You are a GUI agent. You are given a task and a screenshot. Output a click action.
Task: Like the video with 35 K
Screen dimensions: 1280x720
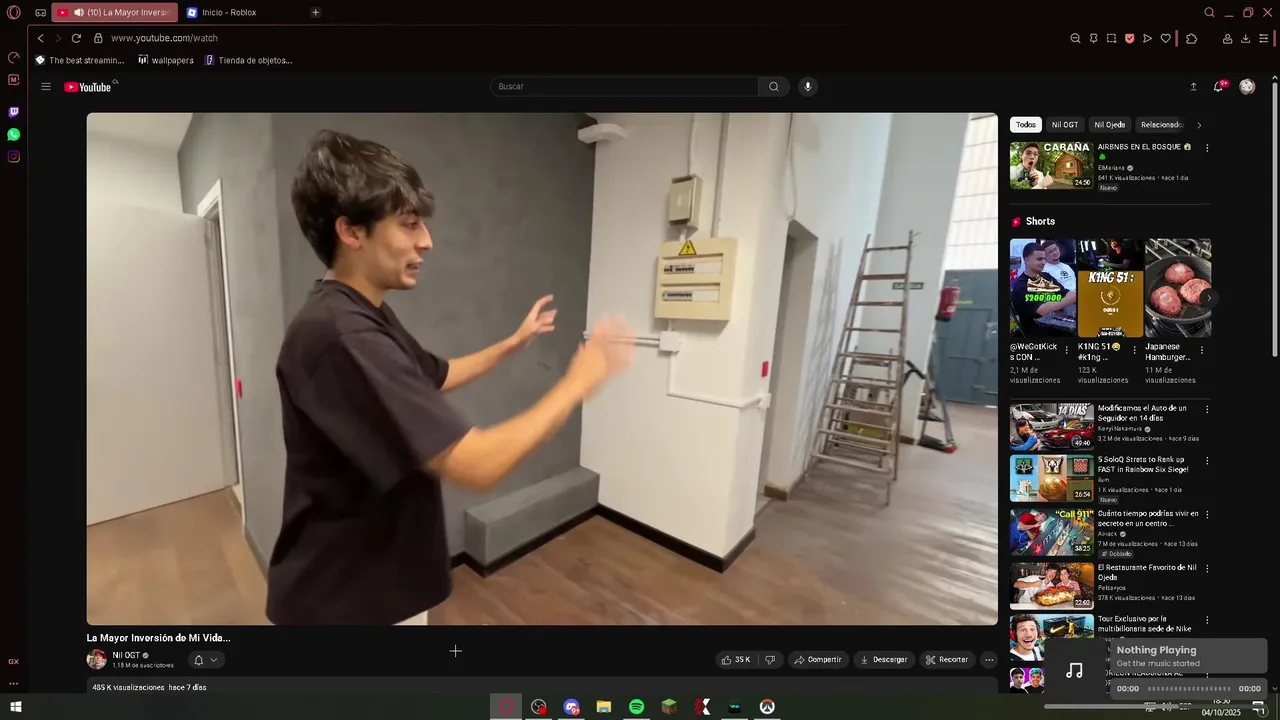[736, 660]
